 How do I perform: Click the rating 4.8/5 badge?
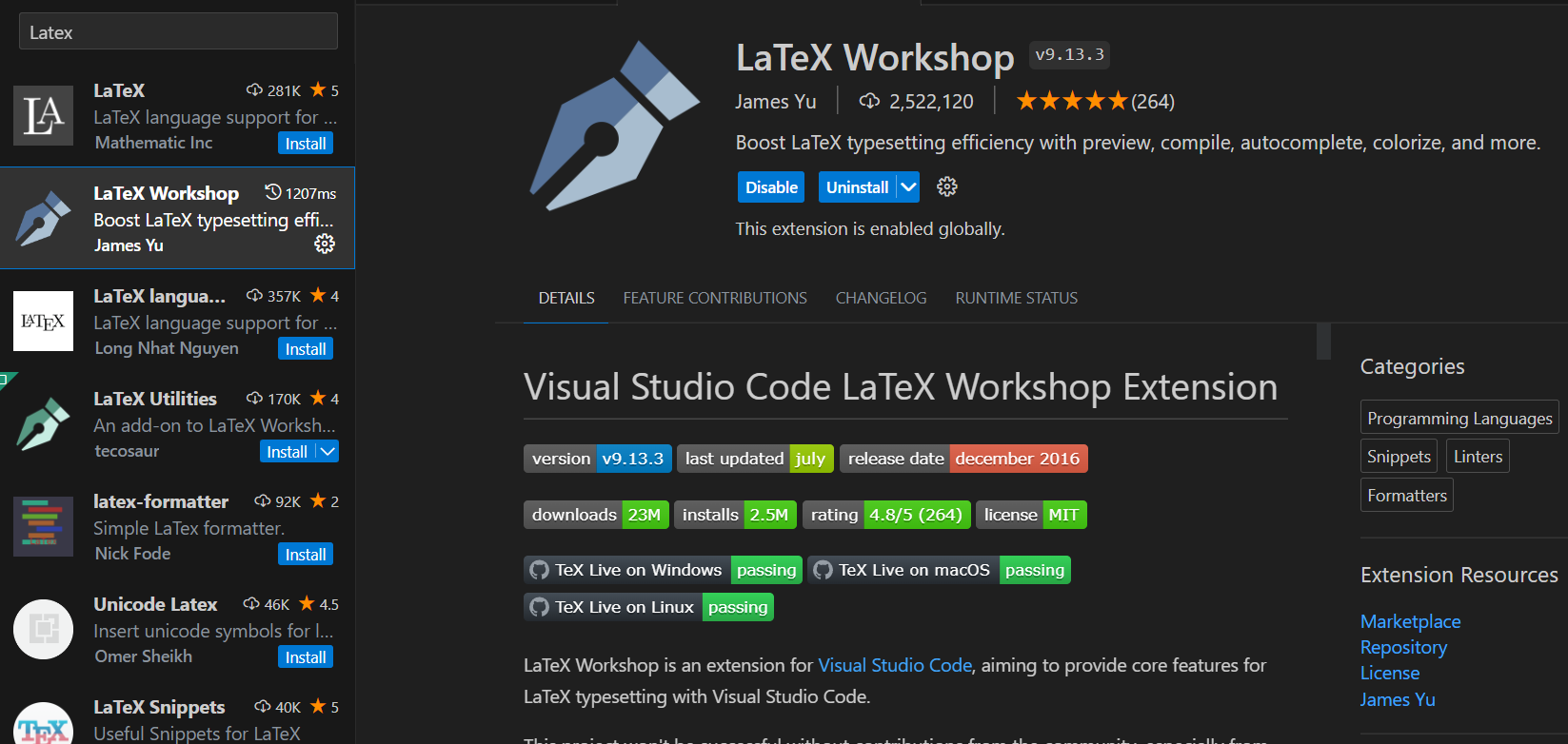[x=886, y=515]
